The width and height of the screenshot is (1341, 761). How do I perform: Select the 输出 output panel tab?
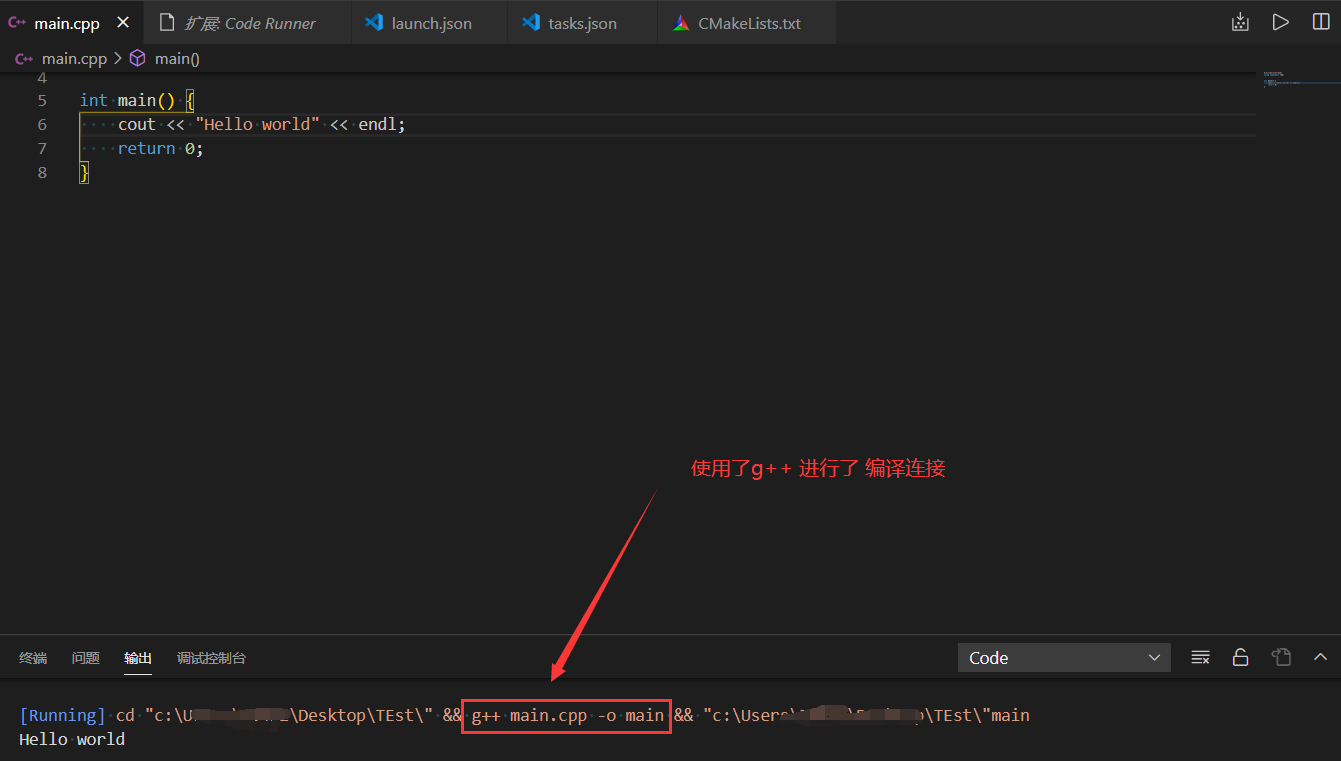point(138,658)
